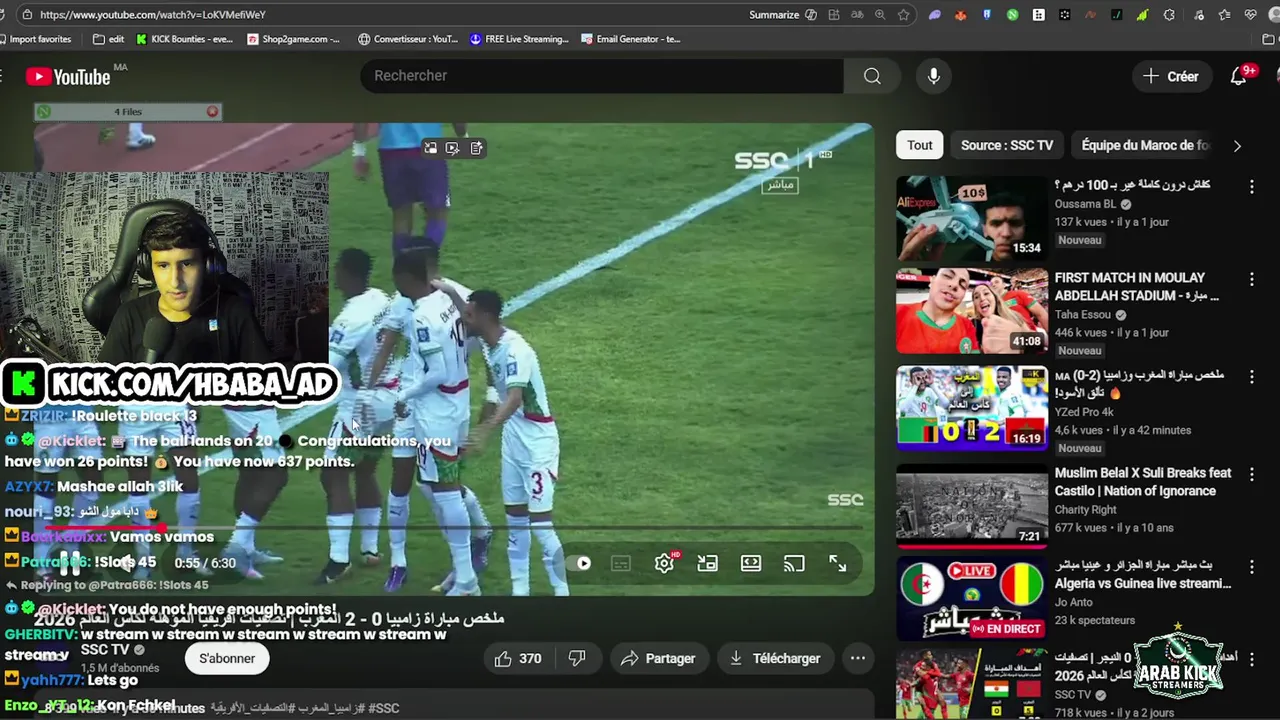Click the Créer button

pos(1171,76)
